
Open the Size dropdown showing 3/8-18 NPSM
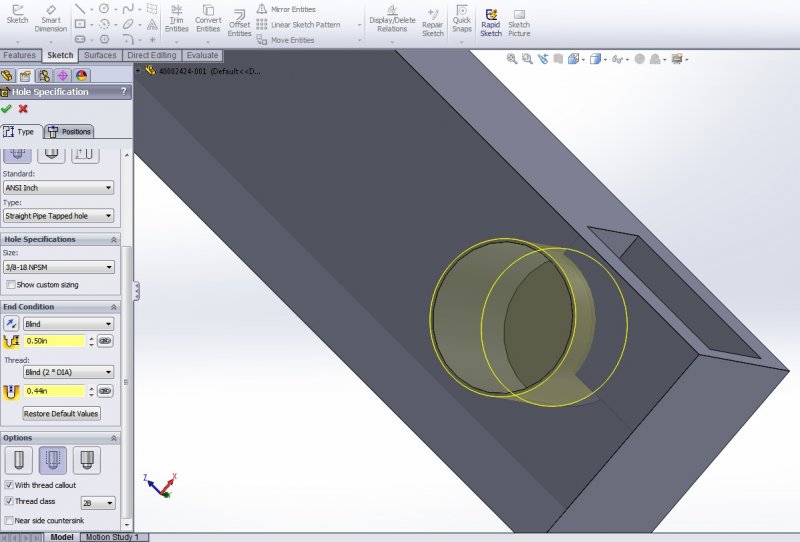59,267
